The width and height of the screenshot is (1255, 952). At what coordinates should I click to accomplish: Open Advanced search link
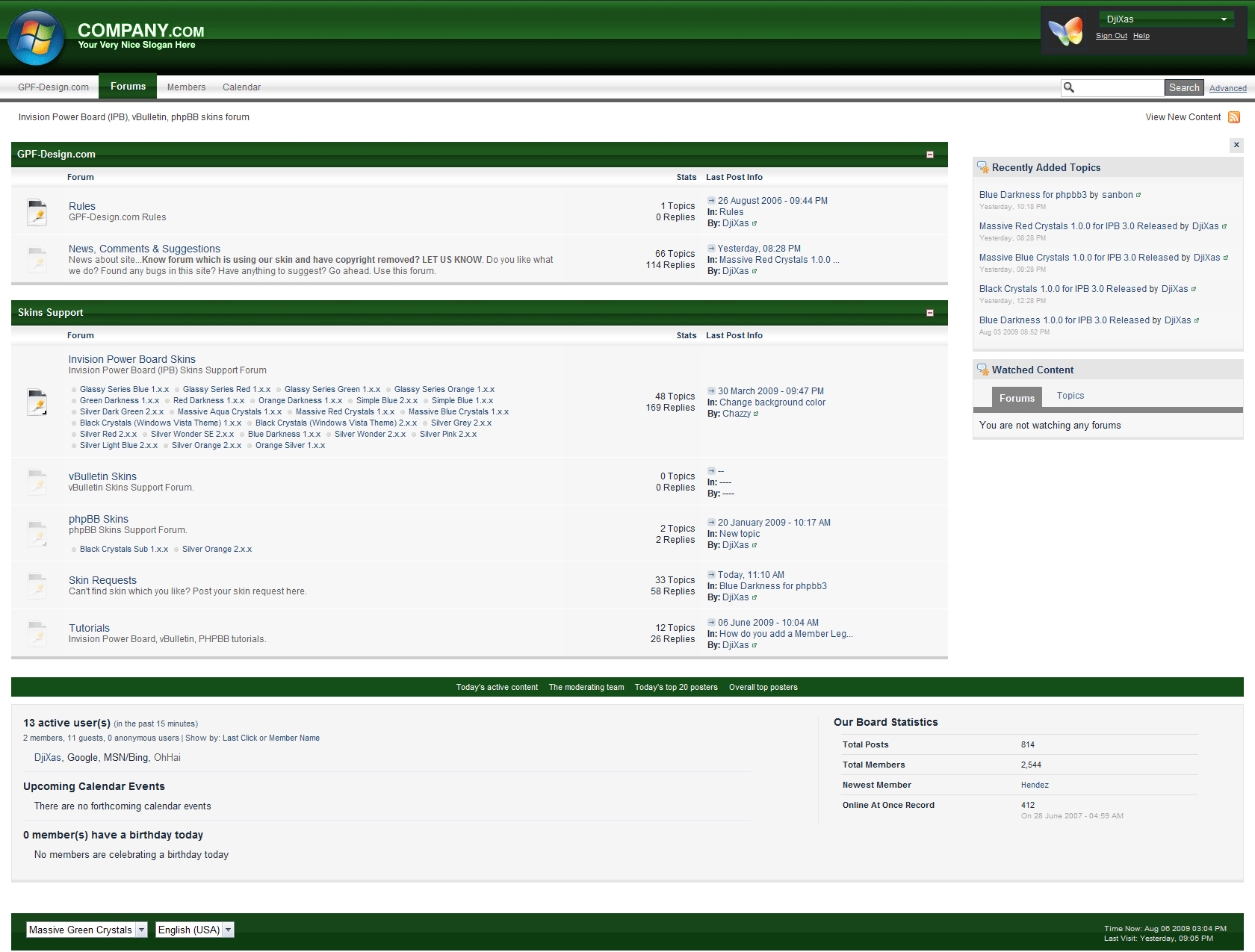[x=1228, y=88]
